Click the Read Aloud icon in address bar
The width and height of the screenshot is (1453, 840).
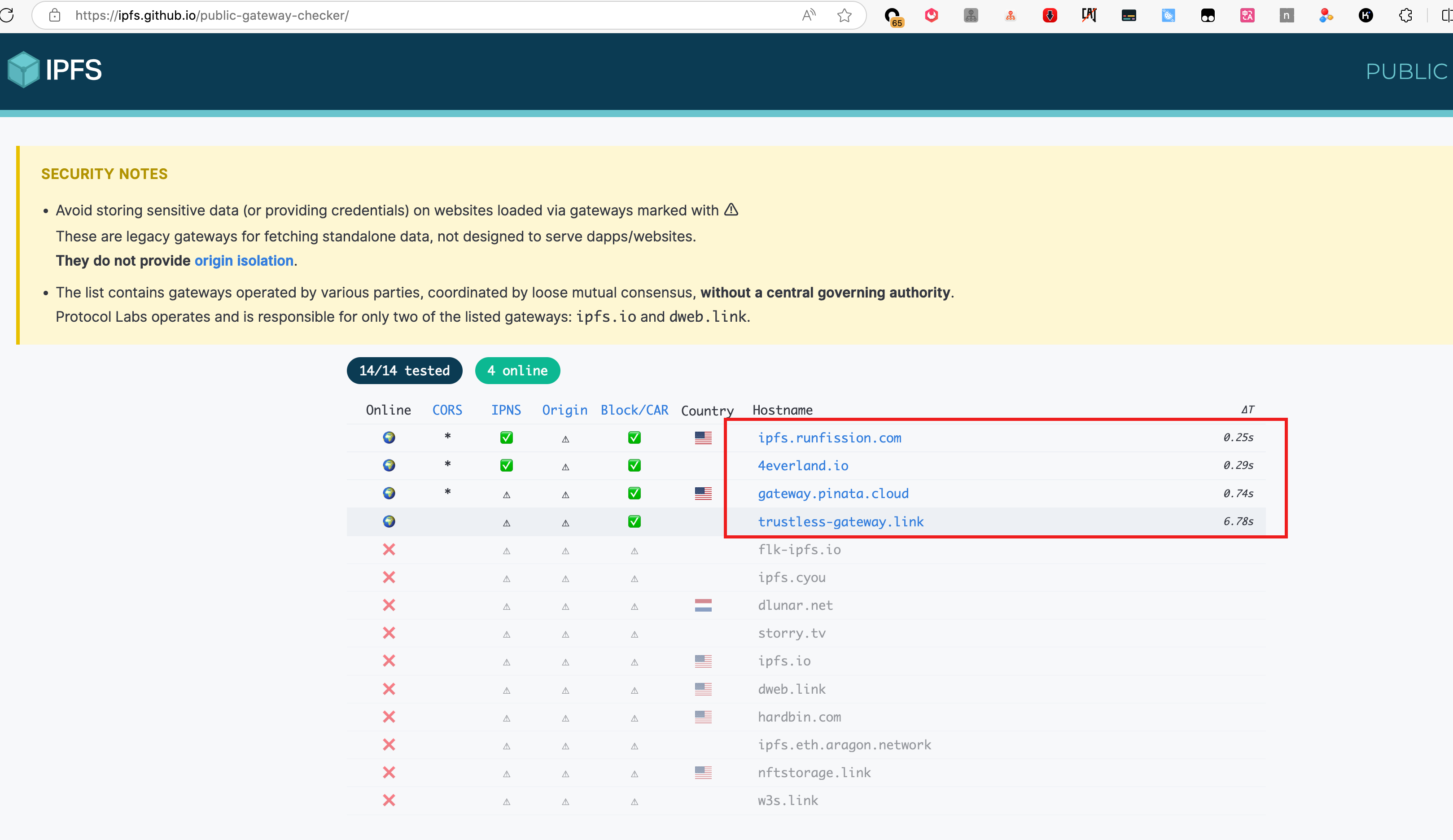tap(809, 15)
